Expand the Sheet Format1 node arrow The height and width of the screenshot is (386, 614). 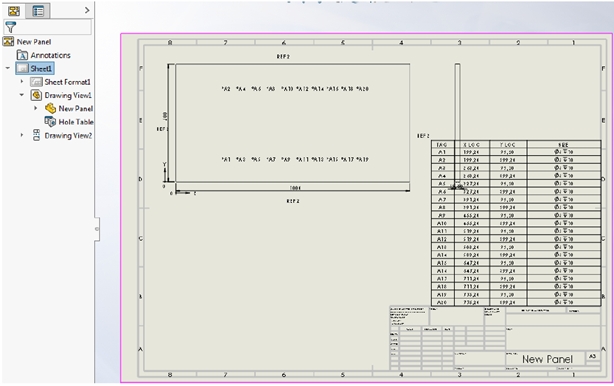[x=22, y=81]
